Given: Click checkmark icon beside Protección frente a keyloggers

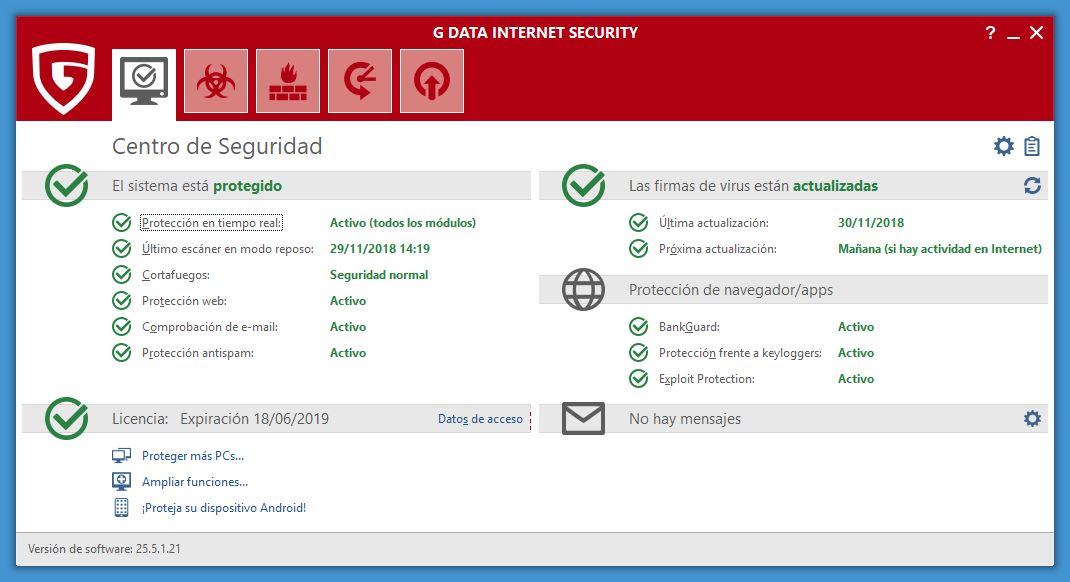Looking at the screenshot, I should click(638, 353).
